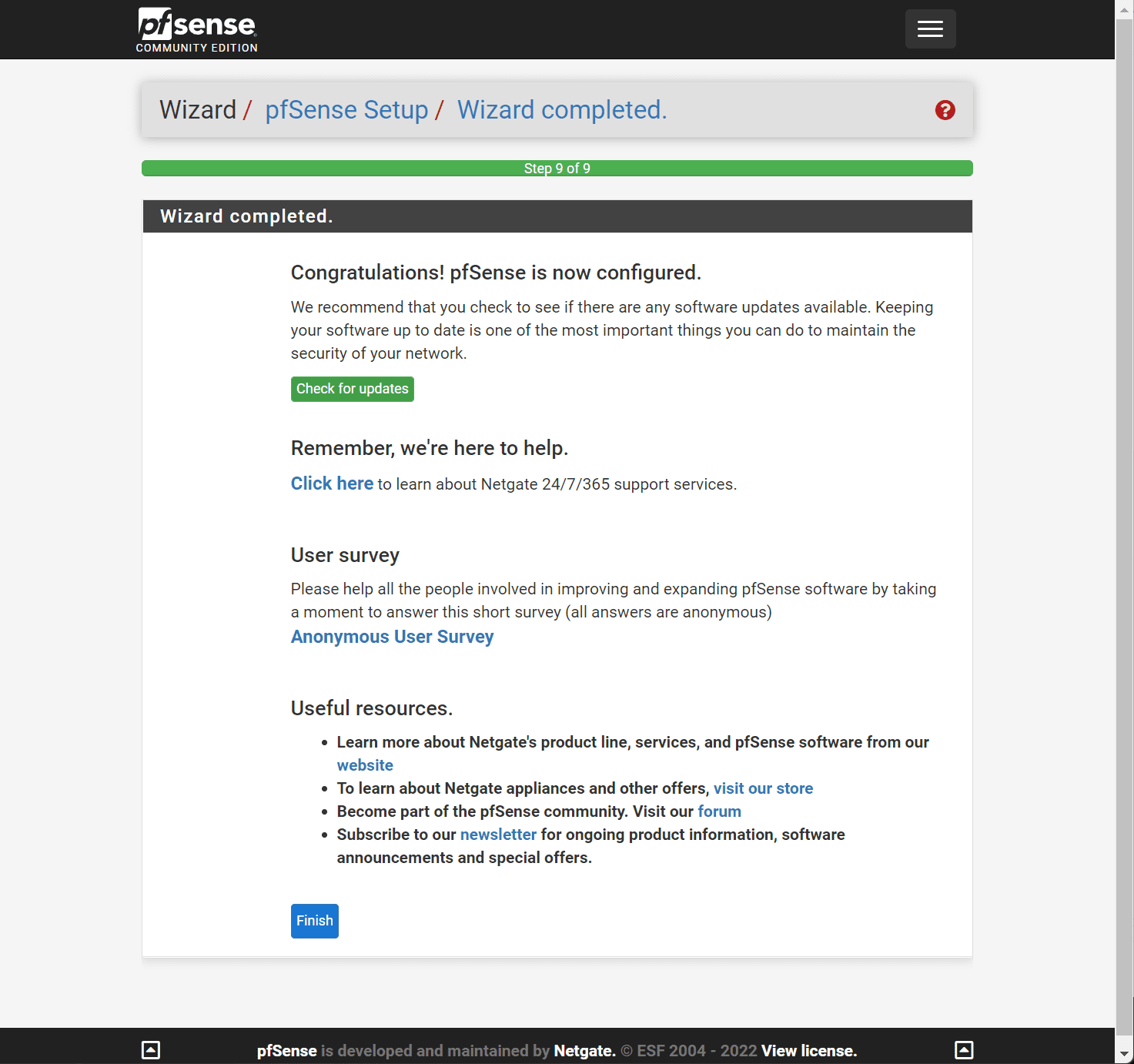This screenshot has width=1134, height=1064.
Task: Visit the Netgate website link
Action: point(365,765)
